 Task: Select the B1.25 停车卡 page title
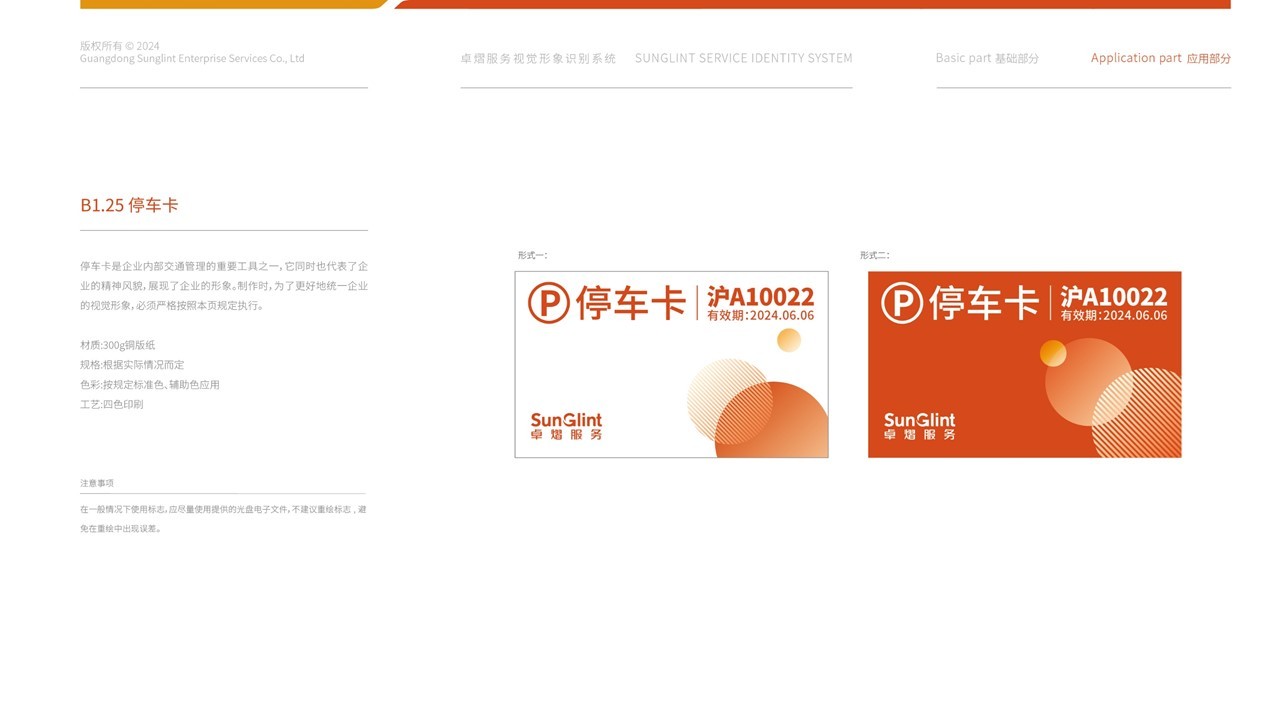click(130, 203)
